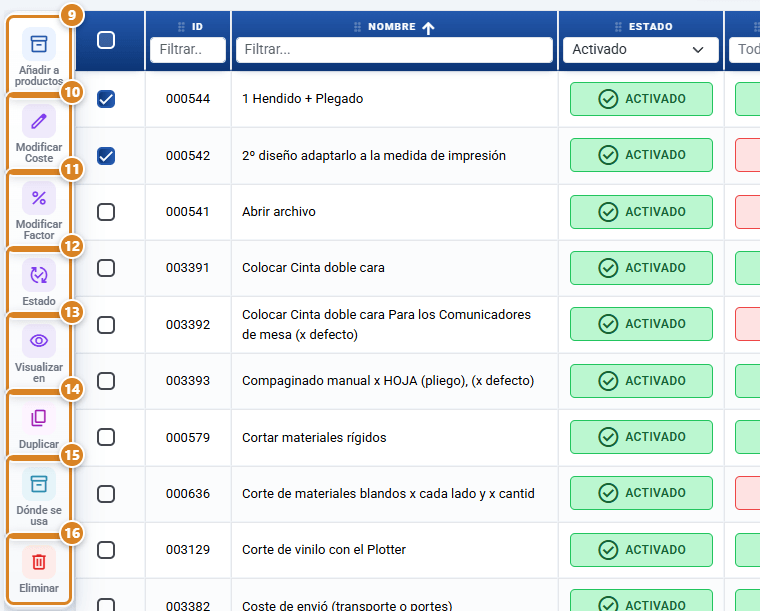This screenshot has width=760, height=611.
Task: Click ID cell 003392
Action: coord(188,325)
